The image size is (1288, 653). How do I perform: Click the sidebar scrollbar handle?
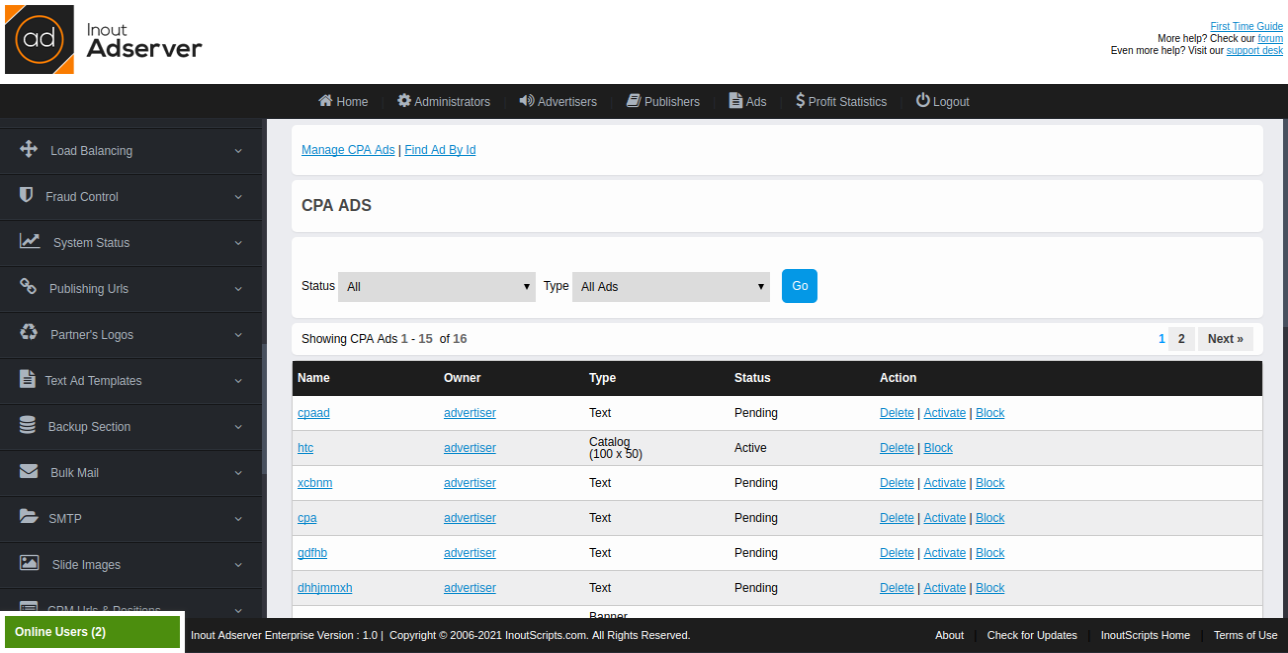click(264, 410)
